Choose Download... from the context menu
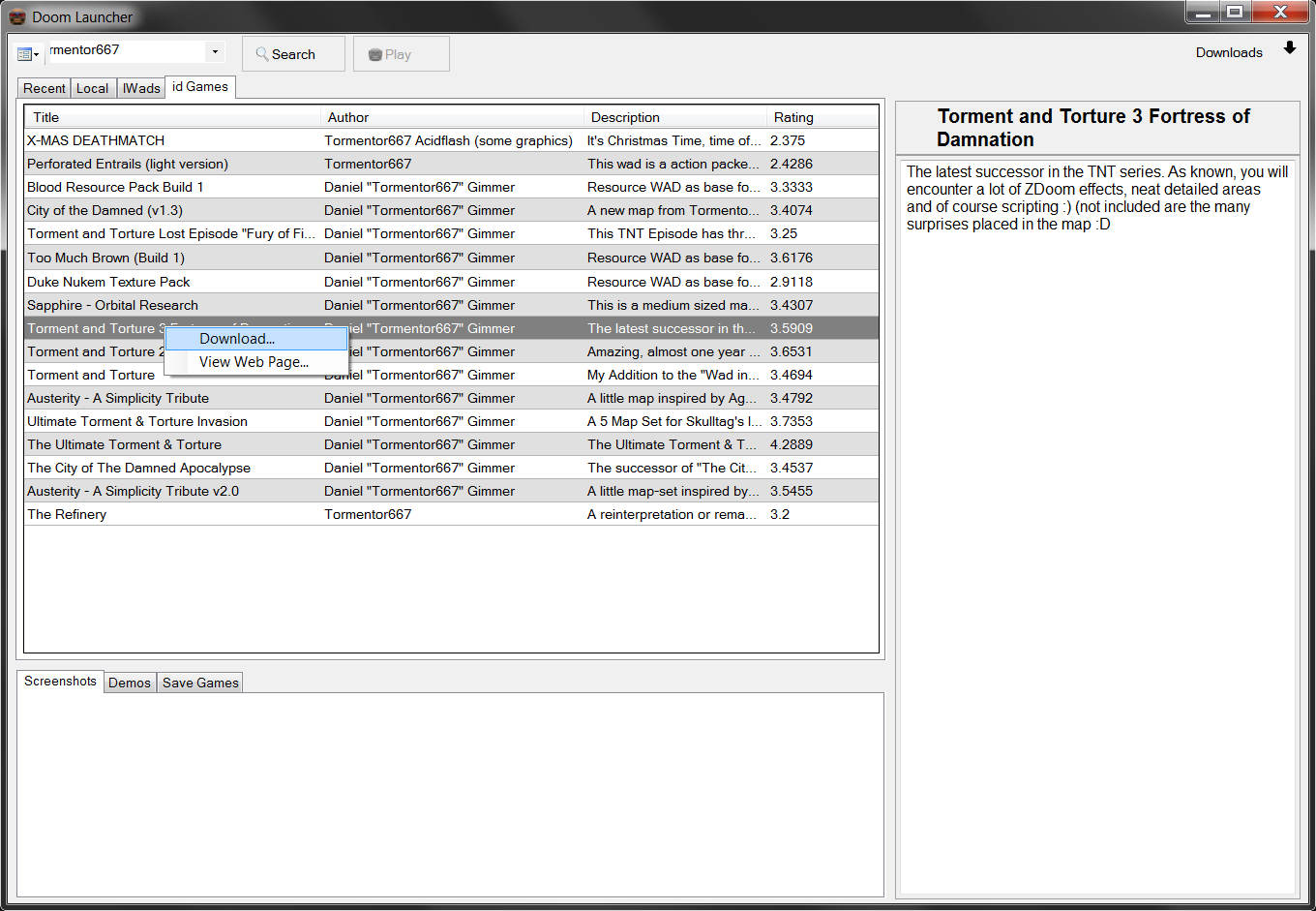Screen dimensions: 1316x911 click(x=237, y=339)
